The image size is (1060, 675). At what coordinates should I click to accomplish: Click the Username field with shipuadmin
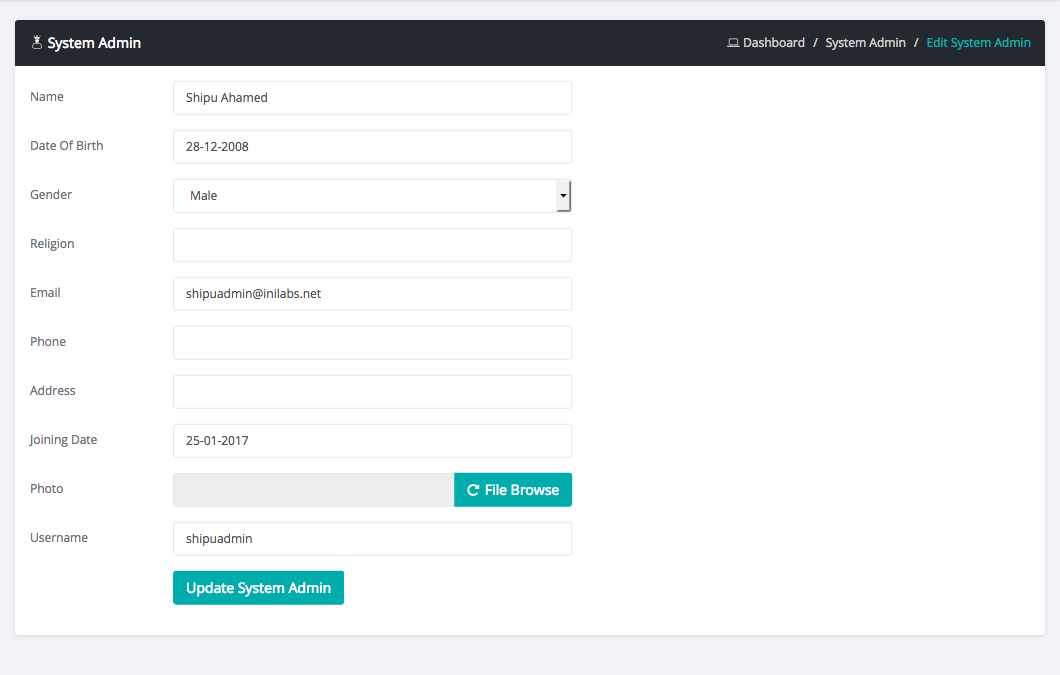[372, 539]
